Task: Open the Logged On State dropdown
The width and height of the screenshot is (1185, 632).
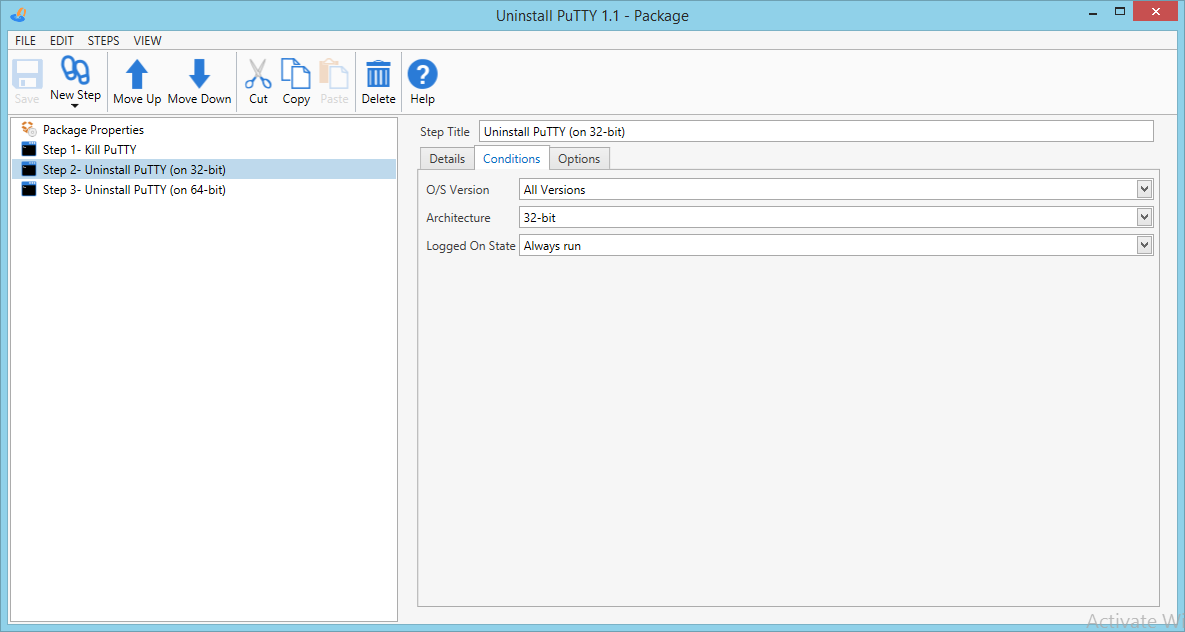Action: click(1144, 245)
